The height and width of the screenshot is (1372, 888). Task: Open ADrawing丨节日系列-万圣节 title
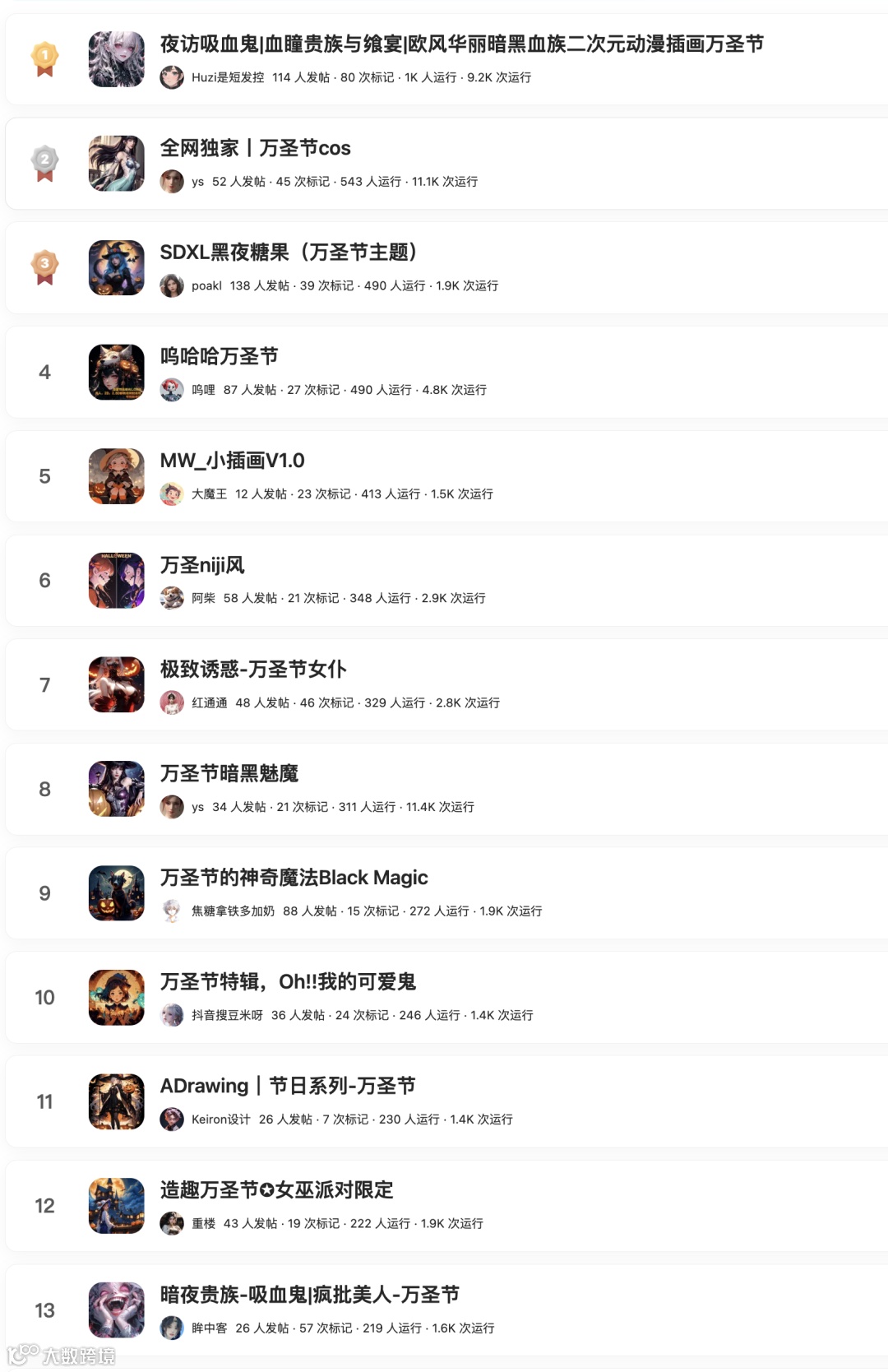pyautogui.click(x=288, y=1086)
